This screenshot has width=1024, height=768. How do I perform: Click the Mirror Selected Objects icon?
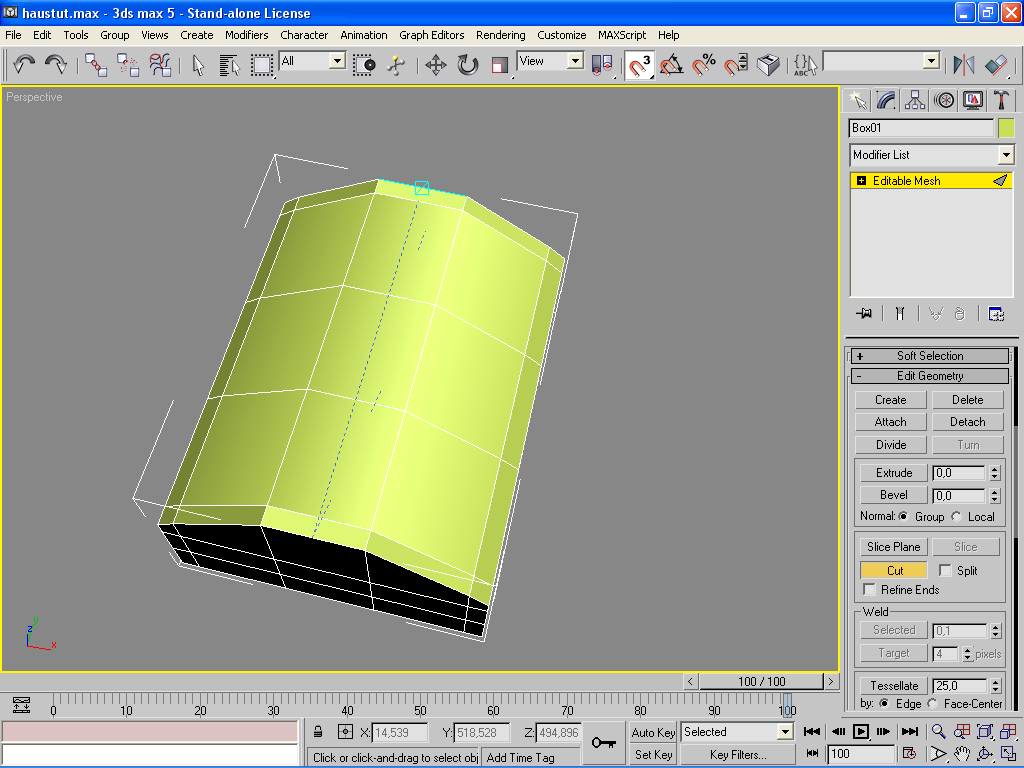[964, 65]
